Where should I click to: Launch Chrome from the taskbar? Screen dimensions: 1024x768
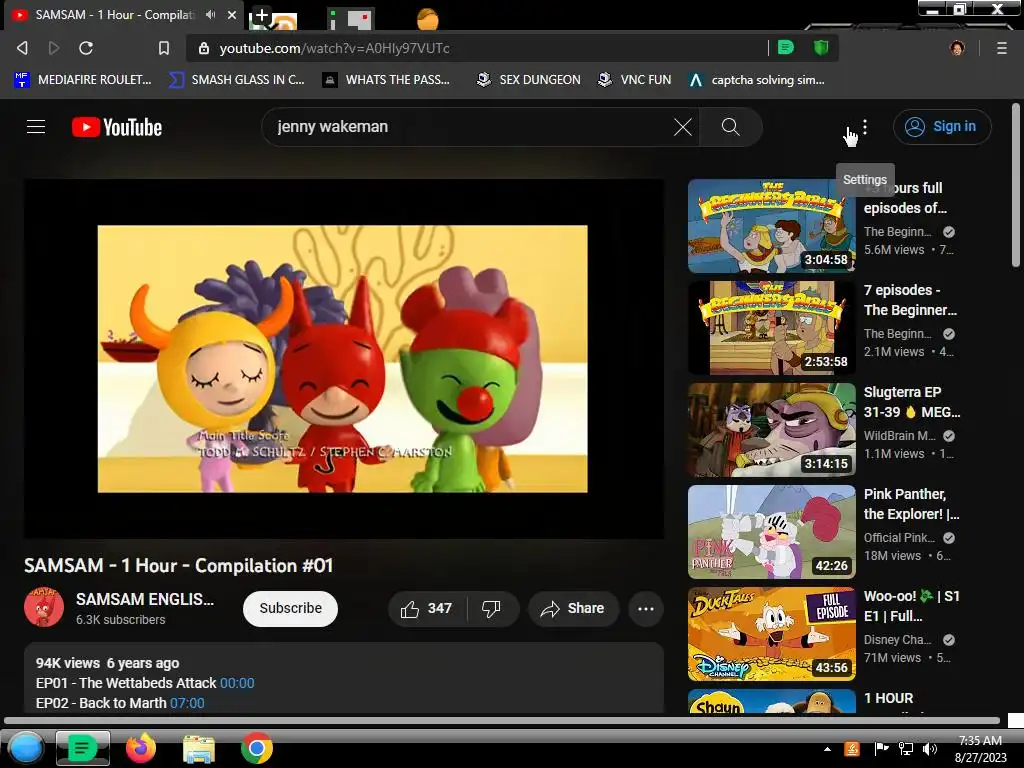click(x=257, y=748)
